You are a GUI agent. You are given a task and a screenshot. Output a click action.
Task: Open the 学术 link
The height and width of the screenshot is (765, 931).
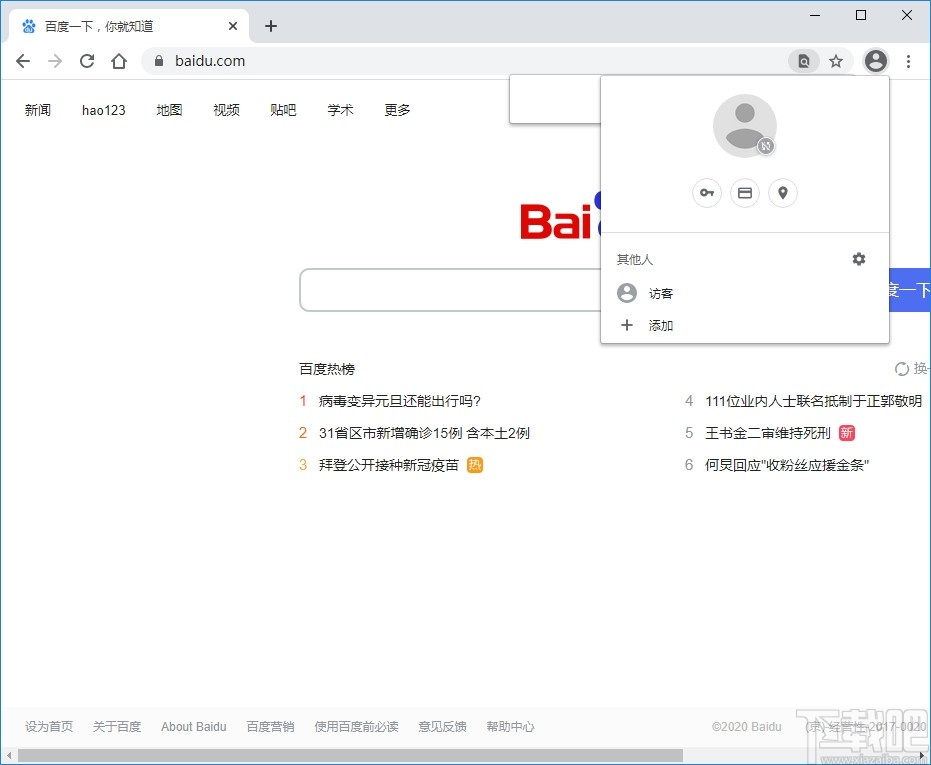[340, 110]
